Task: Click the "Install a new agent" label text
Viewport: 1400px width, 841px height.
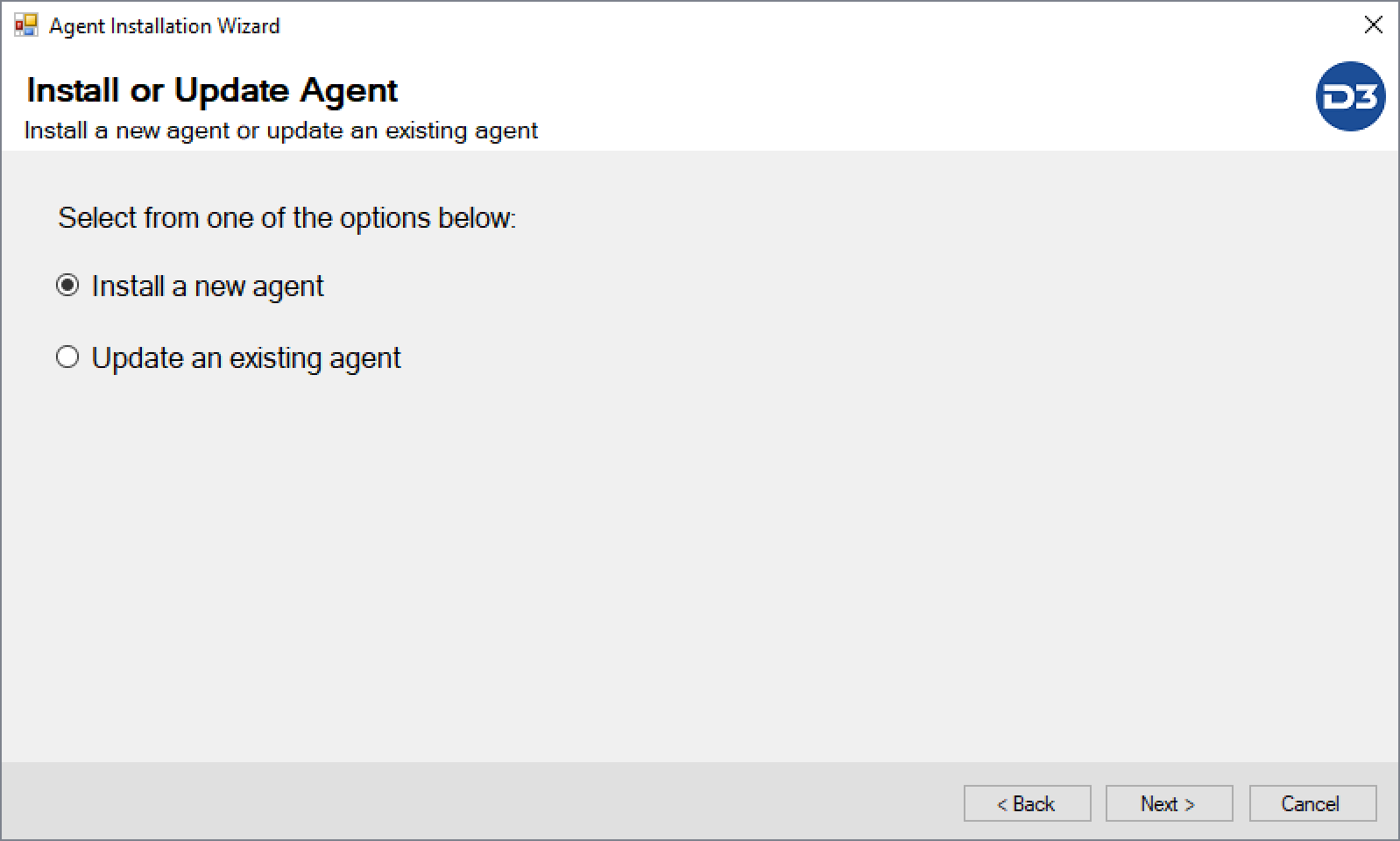Action: click(208, 286)
